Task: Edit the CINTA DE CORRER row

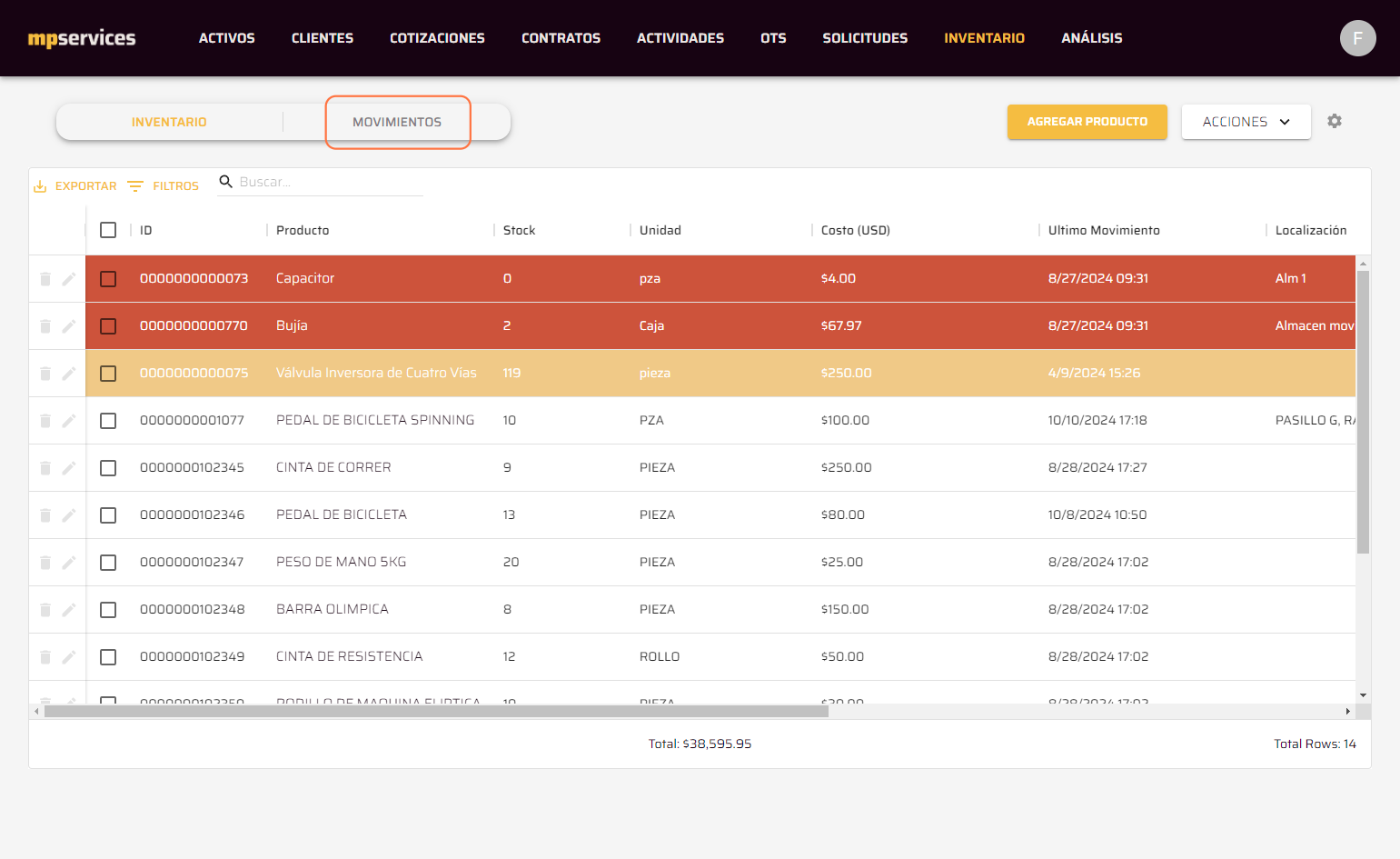Action: click(x=69, y=468)
